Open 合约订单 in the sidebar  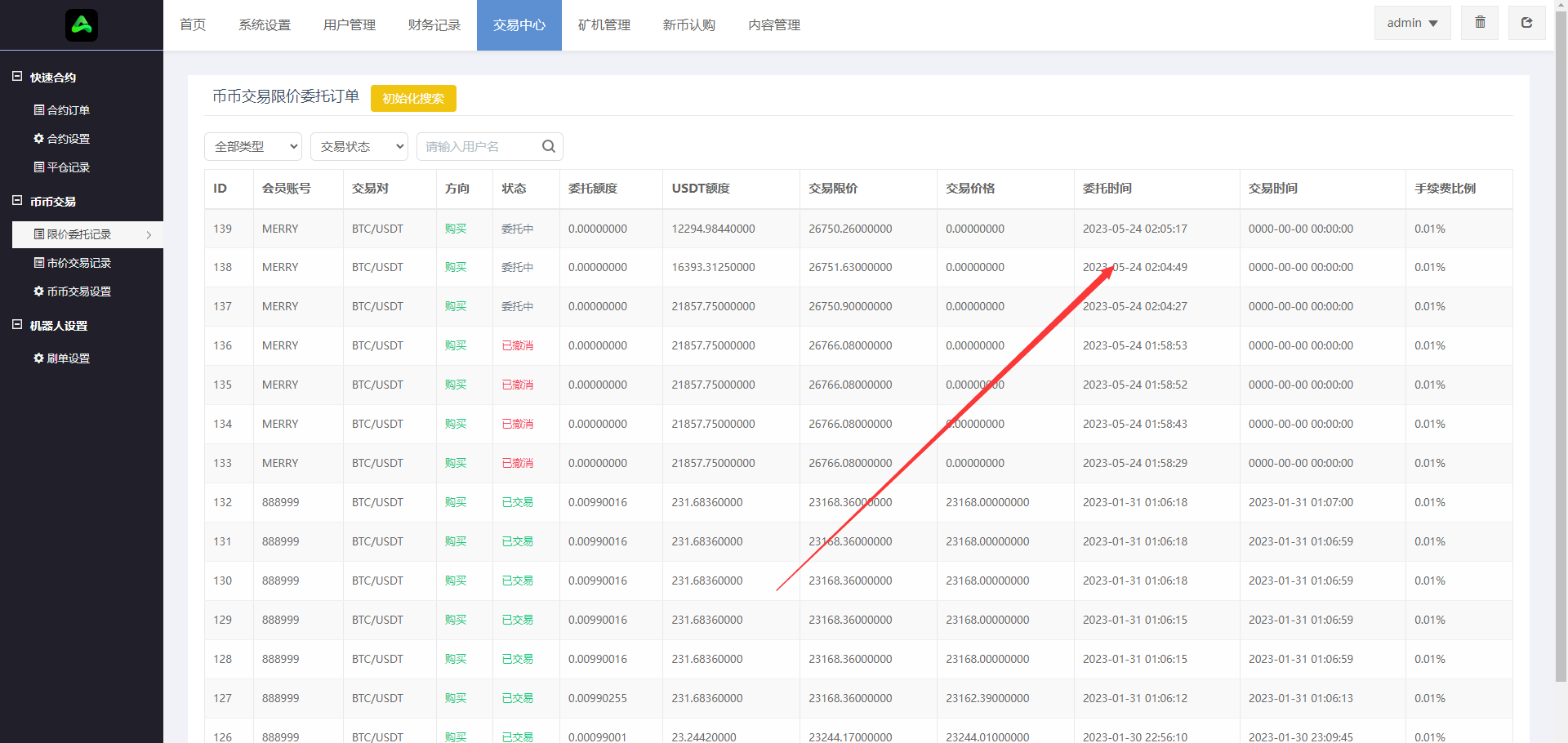tap(68, 110)
